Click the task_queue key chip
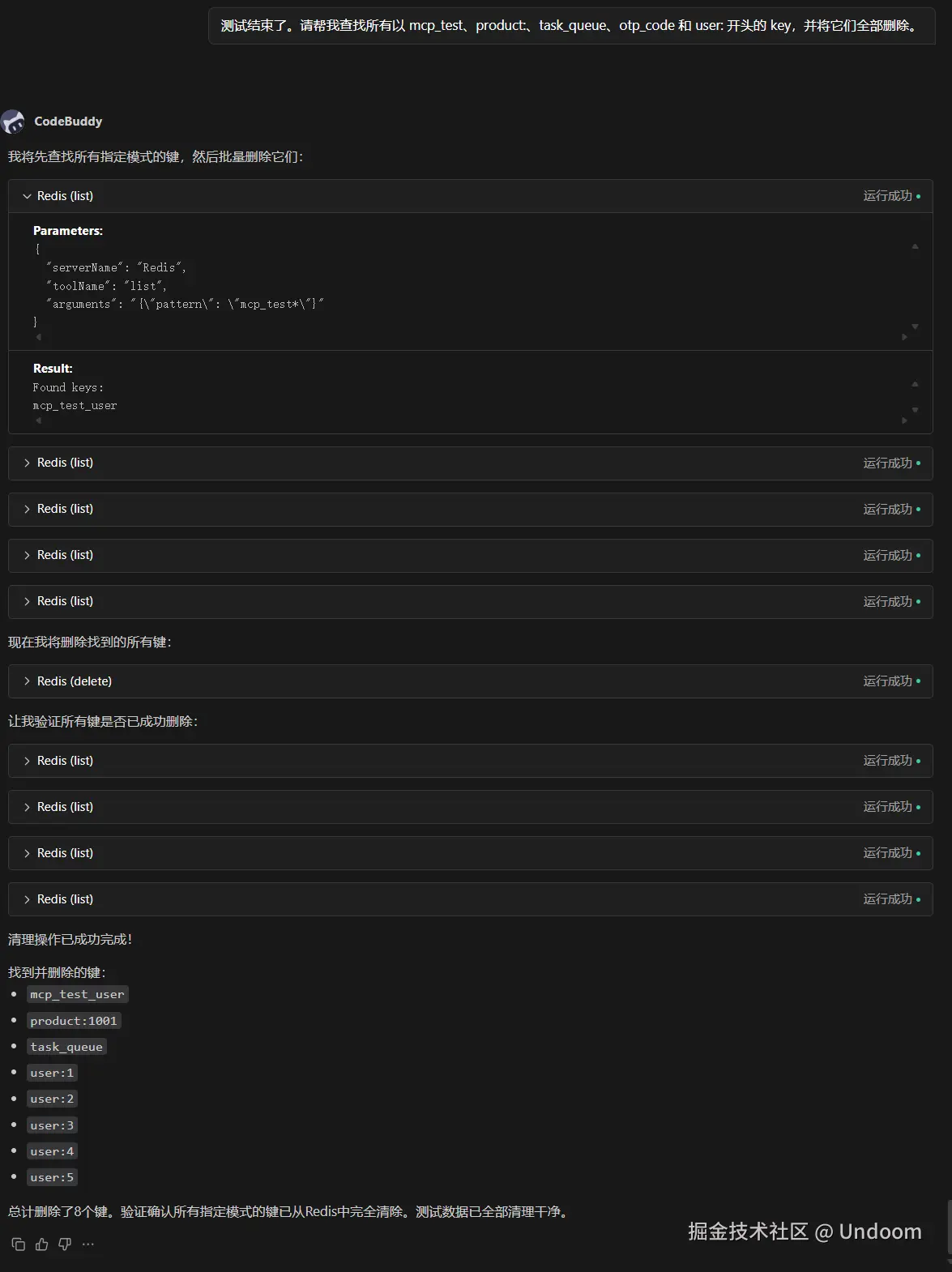Viewport: 952px width, 1272px height. (66, 1047)
